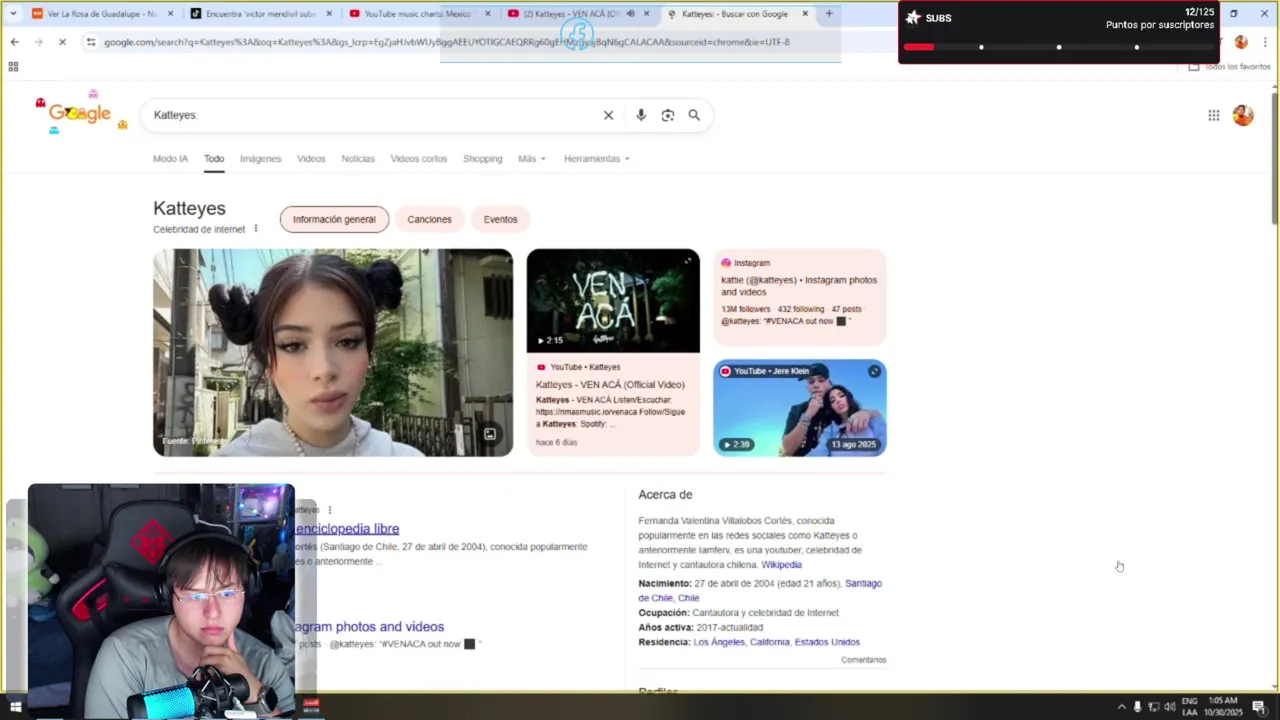The image size is (1280, 720).
Task: Close the Katteyes Buscar con Google tab
Action: tap(805, 14)
